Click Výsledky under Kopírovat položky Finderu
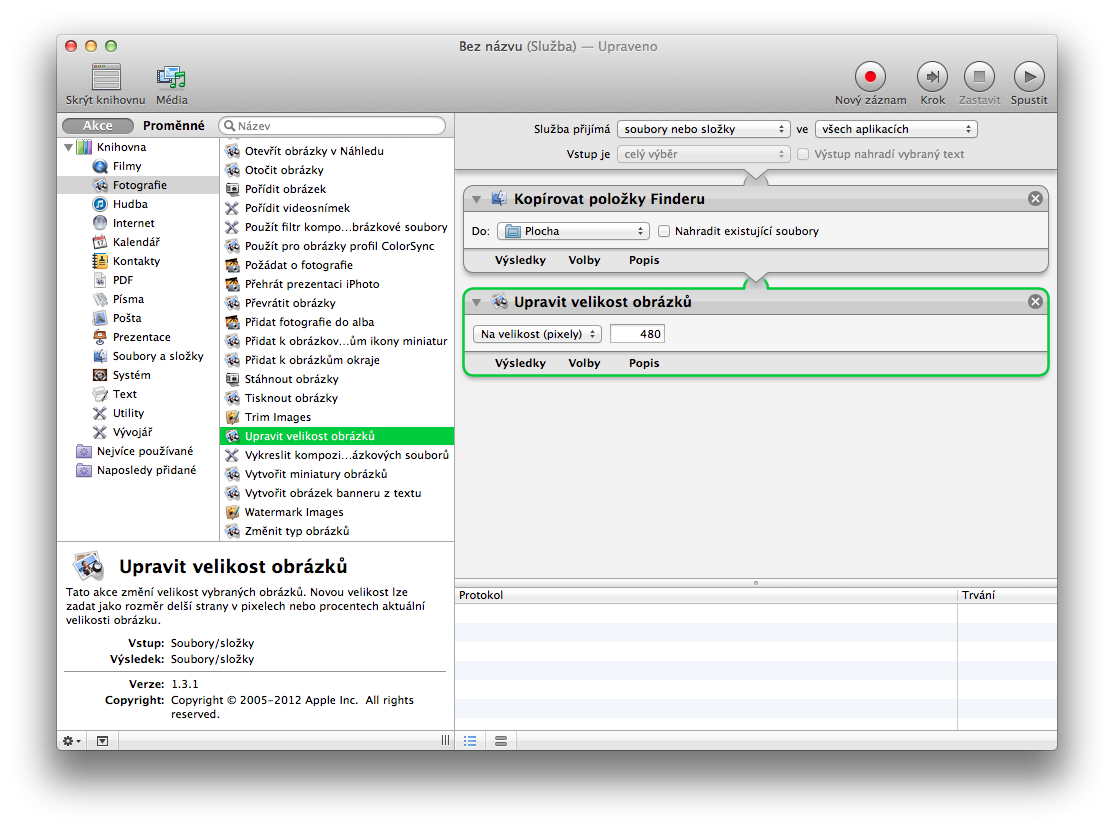This screenshot has width=1114, height=829. point(520,260)
